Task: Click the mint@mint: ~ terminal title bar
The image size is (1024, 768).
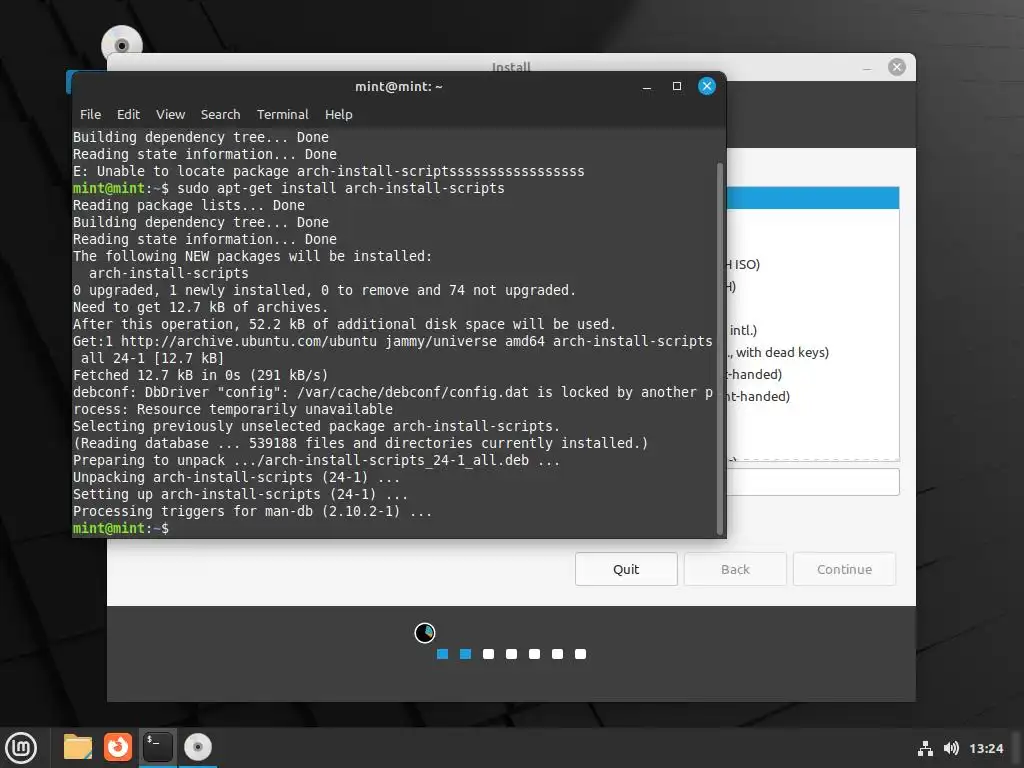Action: [x=398, y=86]
